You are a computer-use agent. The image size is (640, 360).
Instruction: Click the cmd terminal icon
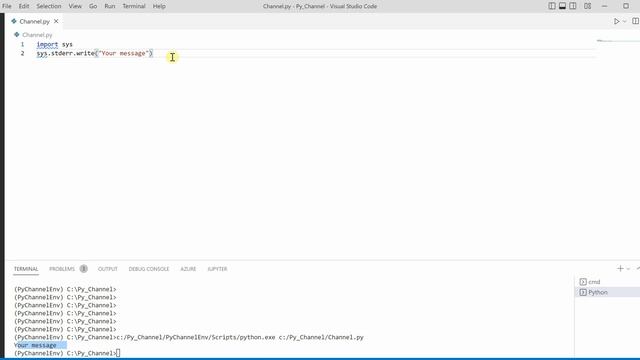coord(583,282)
